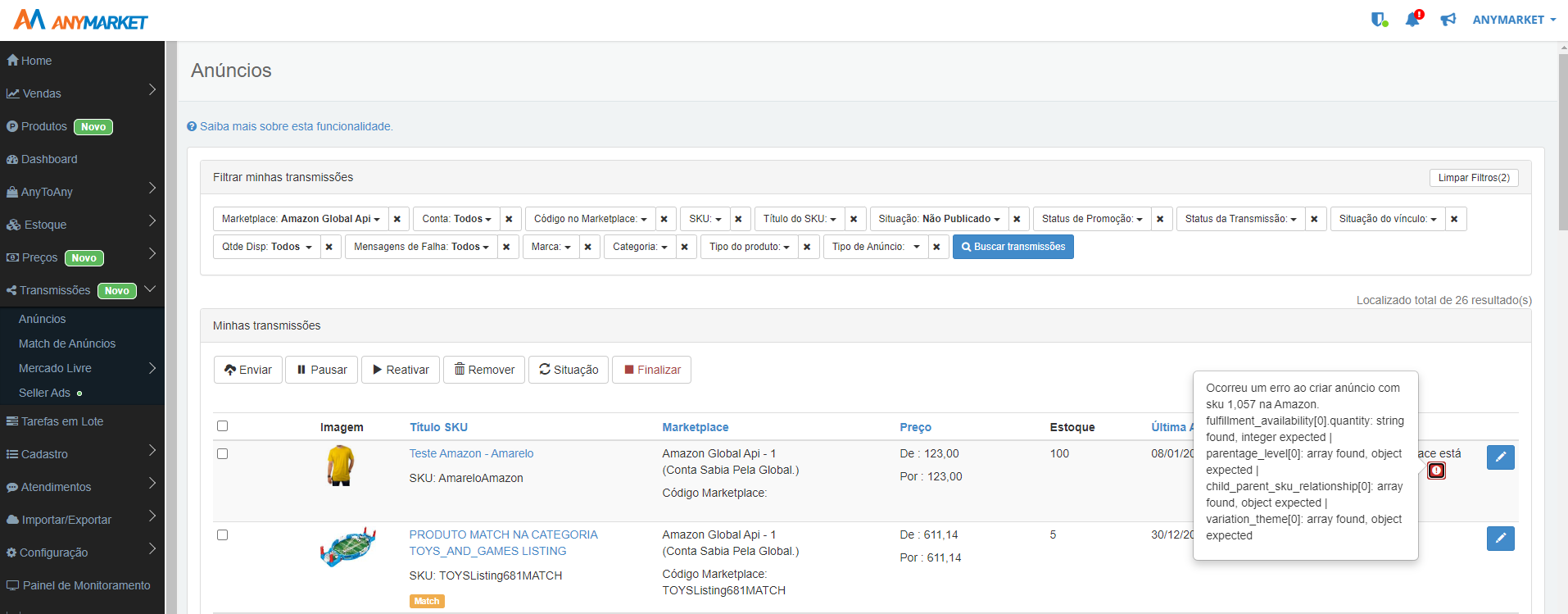Click the yellow t-shirt product image
The image size is (1568, 614).
click(341, 466)
